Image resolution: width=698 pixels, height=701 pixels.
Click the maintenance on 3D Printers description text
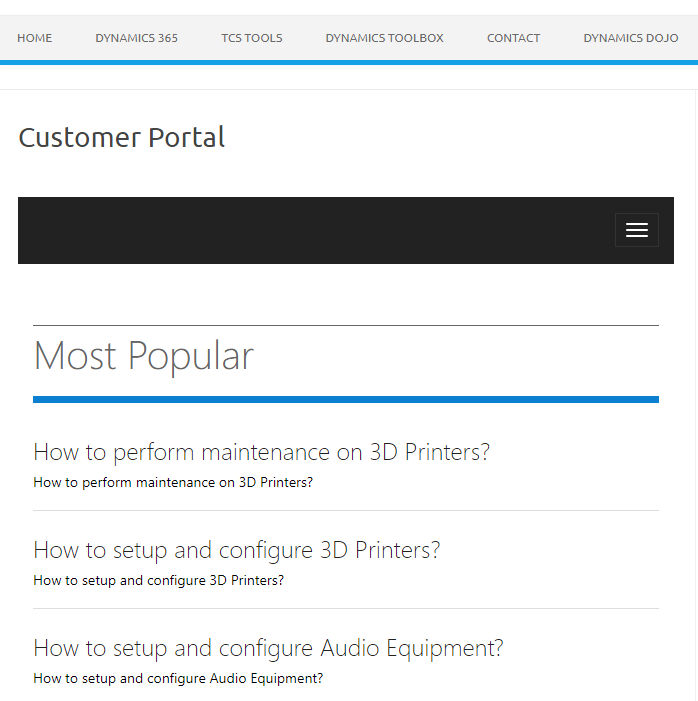pos(173,482)
